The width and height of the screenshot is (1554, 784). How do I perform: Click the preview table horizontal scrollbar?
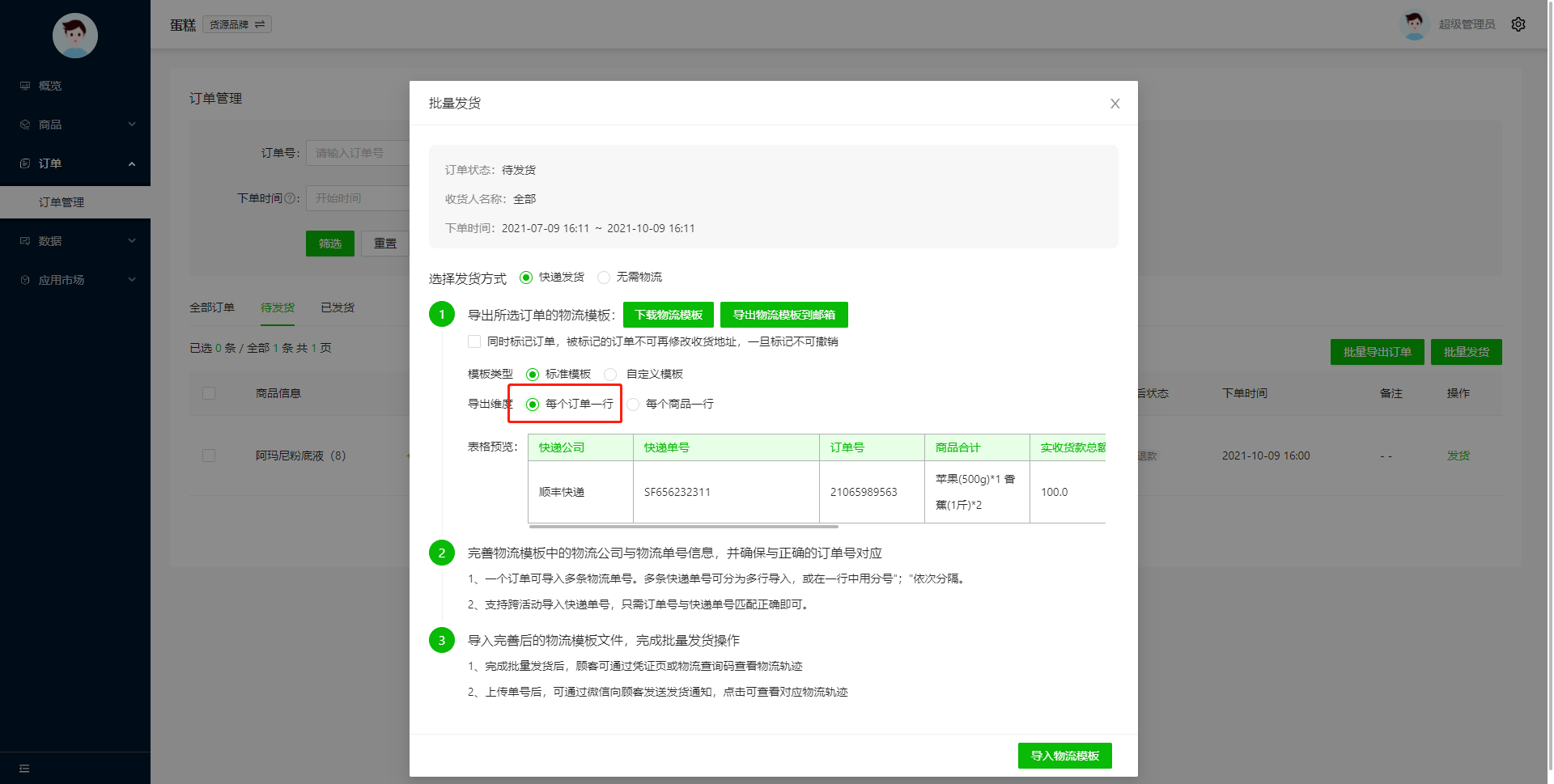(x=685, y=526)
